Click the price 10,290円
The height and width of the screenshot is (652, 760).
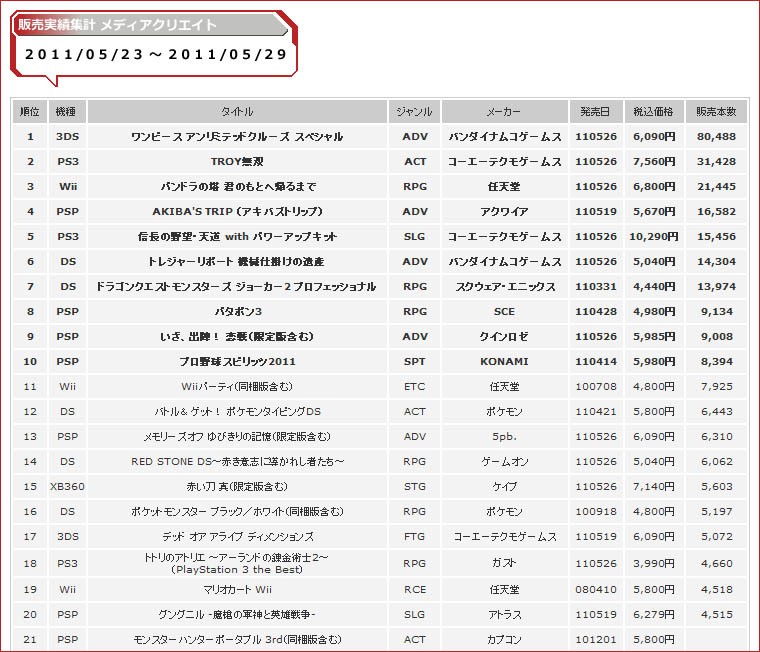(x=653, y=237)
